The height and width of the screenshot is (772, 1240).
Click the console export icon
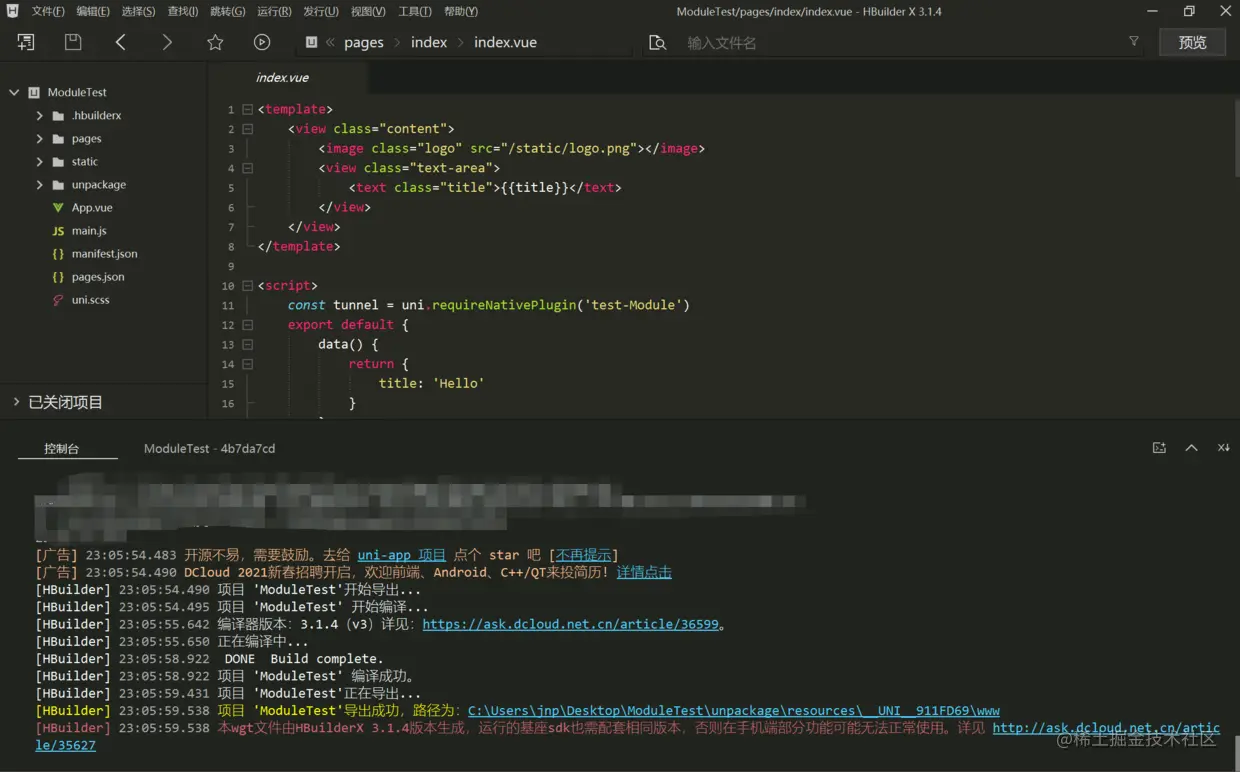click(1159, 448)
